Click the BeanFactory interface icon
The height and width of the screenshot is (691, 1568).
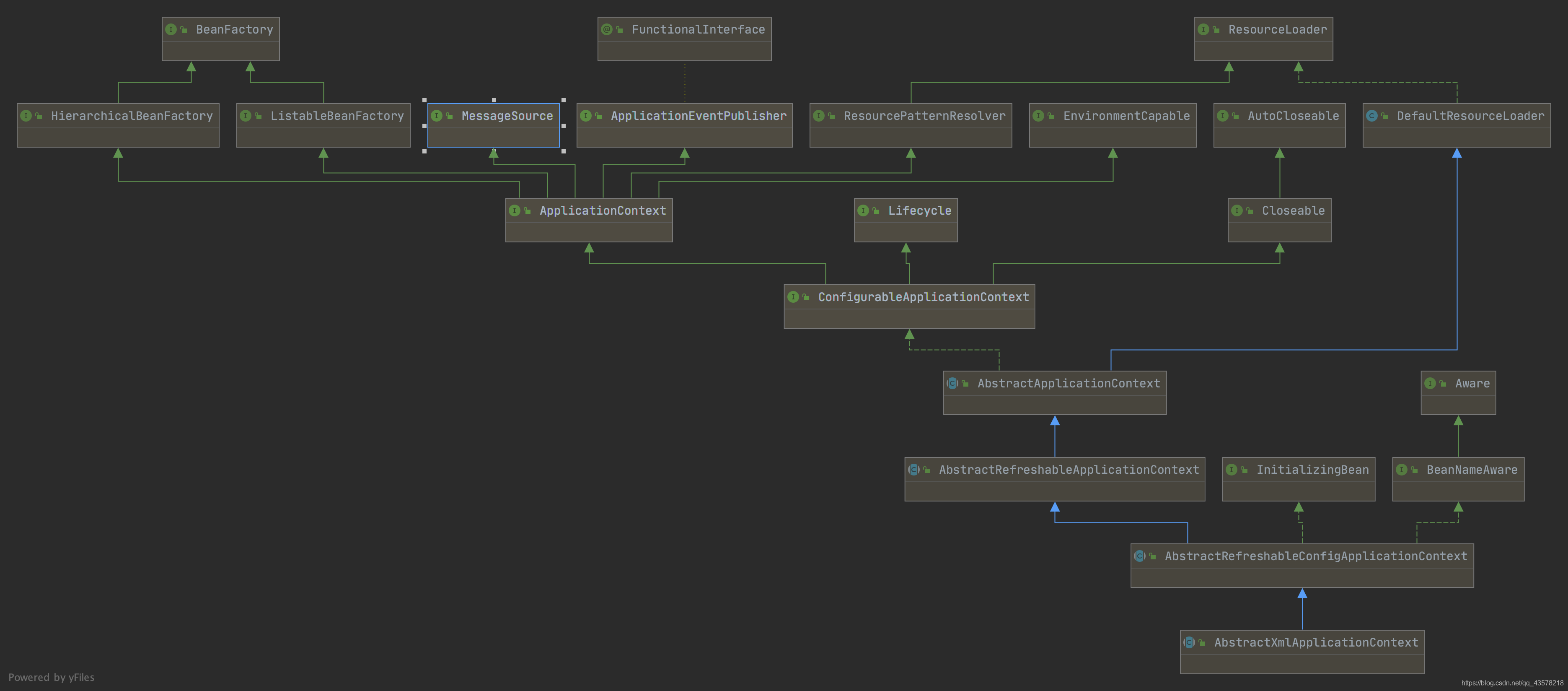coord(171,29)
